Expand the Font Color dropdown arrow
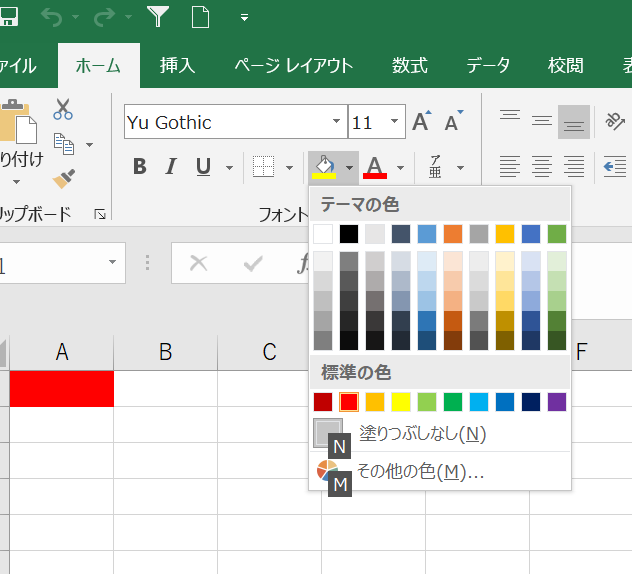632x574 pixels. pyautogui.click(x=400, y=167)
